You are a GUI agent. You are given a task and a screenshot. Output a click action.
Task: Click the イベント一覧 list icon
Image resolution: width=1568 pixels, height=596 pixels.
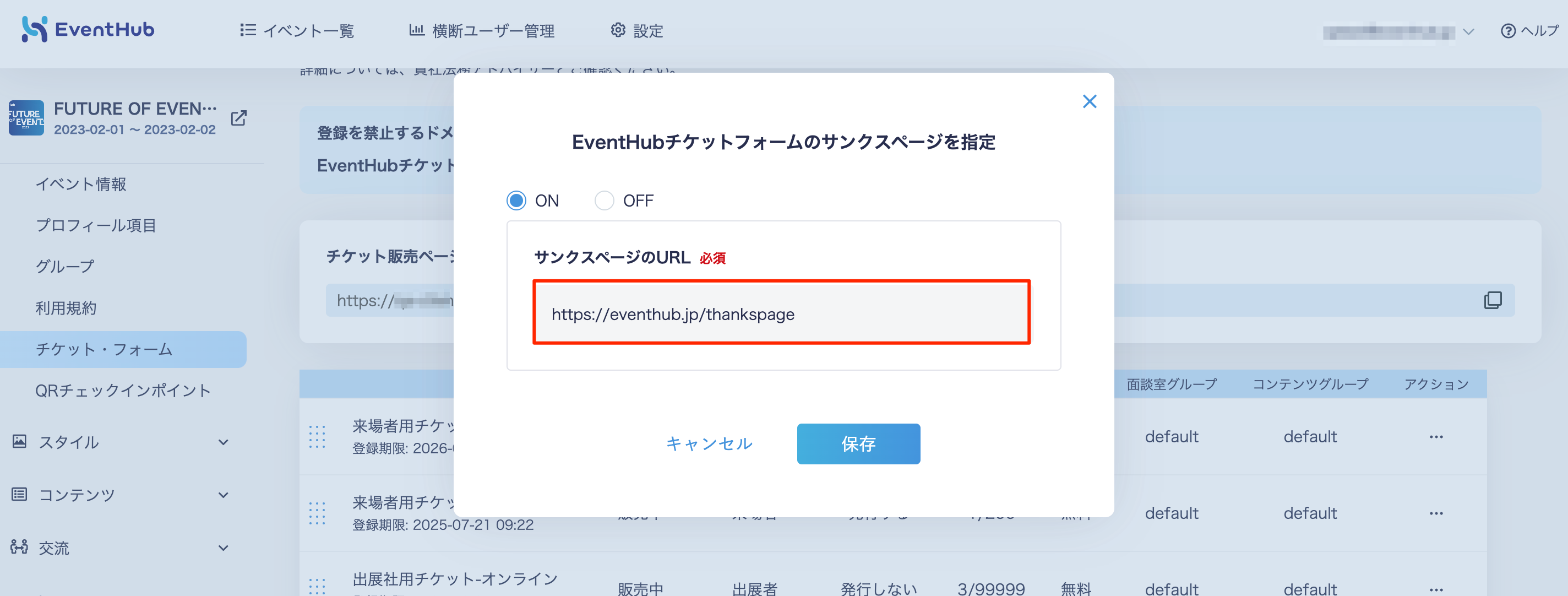(248, 29)
